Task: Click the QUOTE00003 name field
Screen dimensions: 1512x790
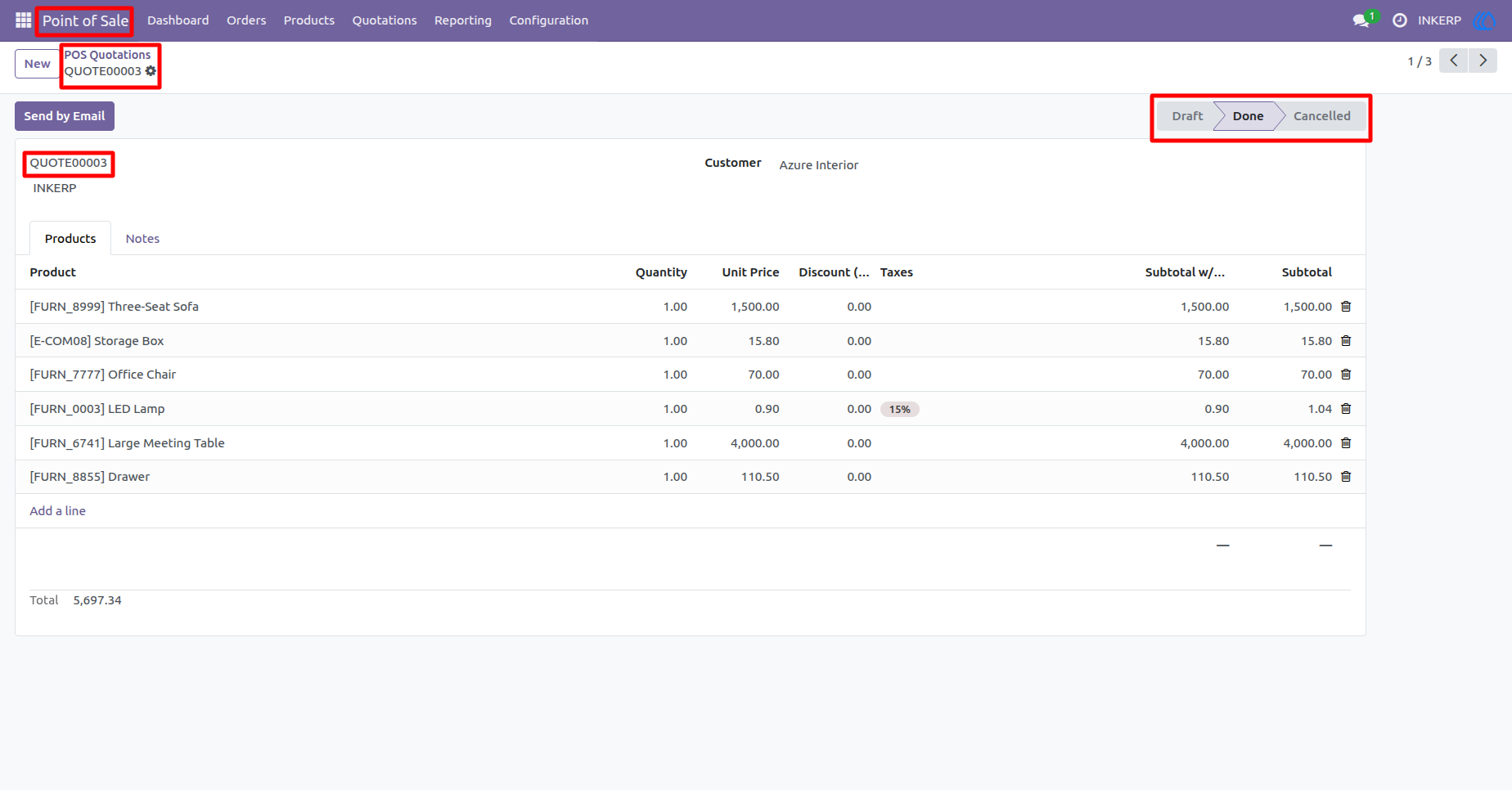Action: point(69,163)
